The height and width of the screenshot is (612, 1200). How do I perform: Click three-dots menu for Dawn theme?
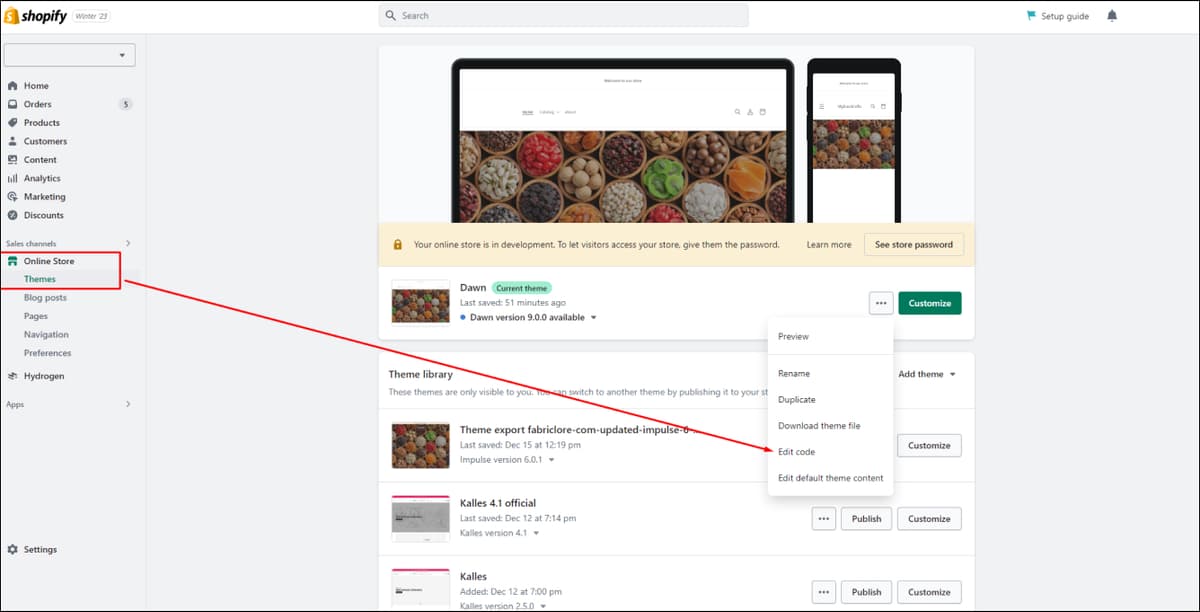[x=881, y=303]
